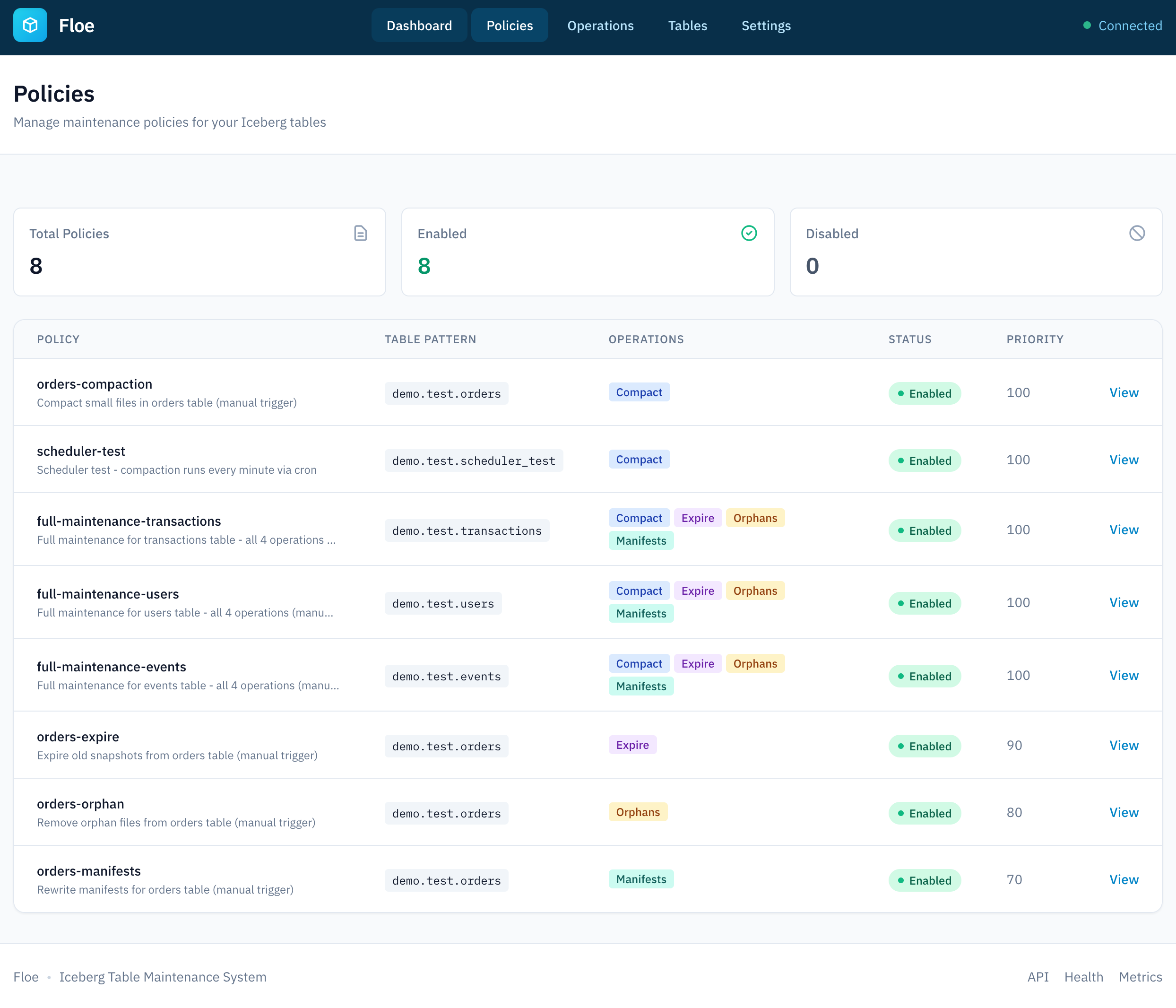
Task: Click the Expire tag on orders-expire row
Action: click(632, 745)
